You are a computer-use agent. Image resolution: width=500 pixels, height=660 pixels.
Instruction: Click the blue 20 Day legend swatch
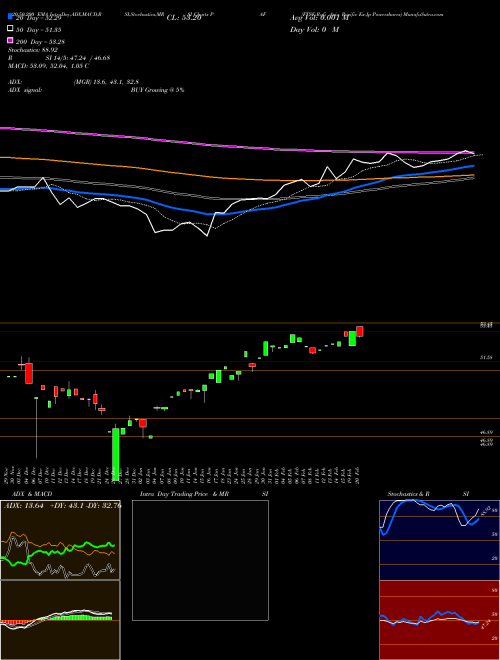11,18
